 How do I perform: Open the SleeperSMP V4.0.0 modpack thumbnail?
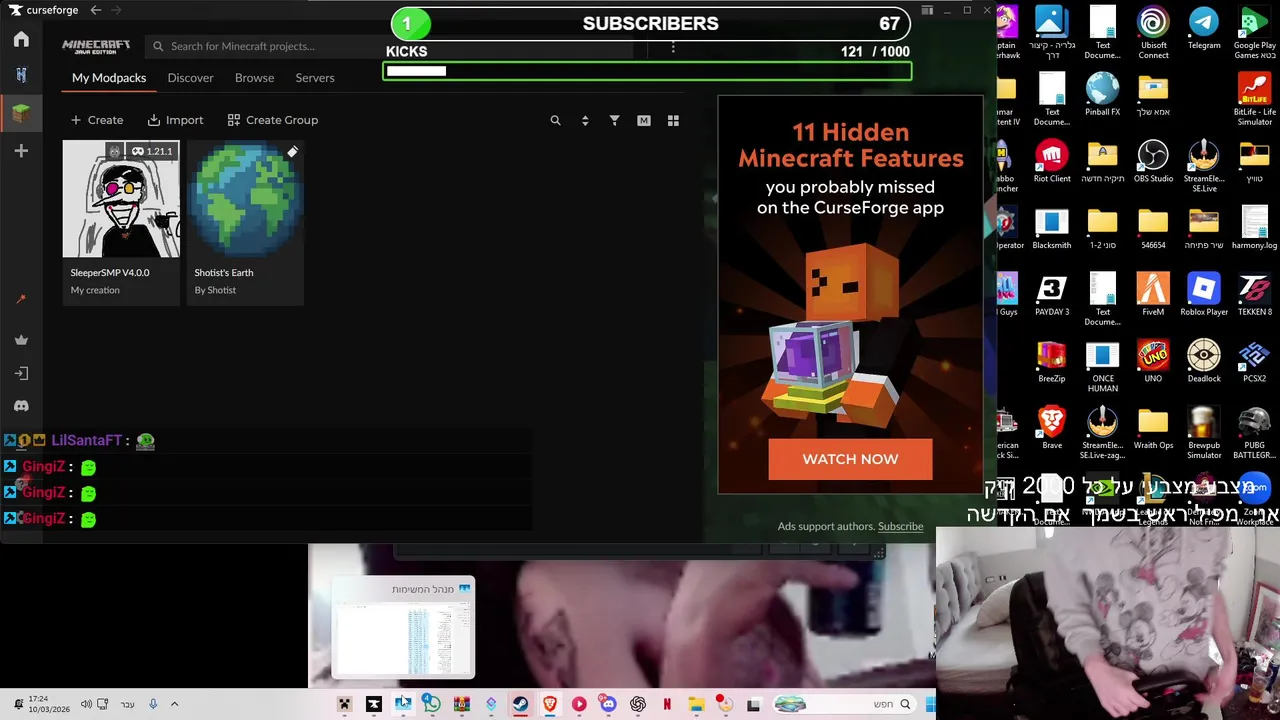pyautogui.click(x=121, y=199)
